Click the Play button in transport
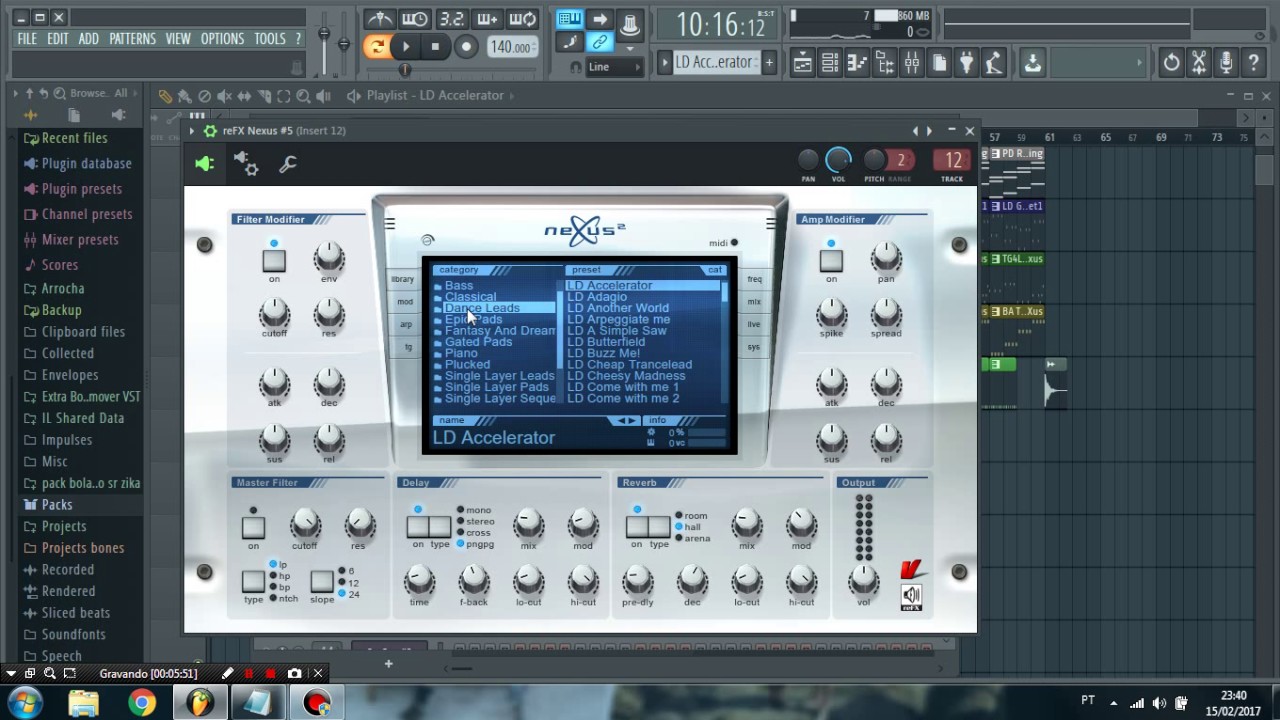The width and height of the screenshot is (1280, 720). point(405,46)
